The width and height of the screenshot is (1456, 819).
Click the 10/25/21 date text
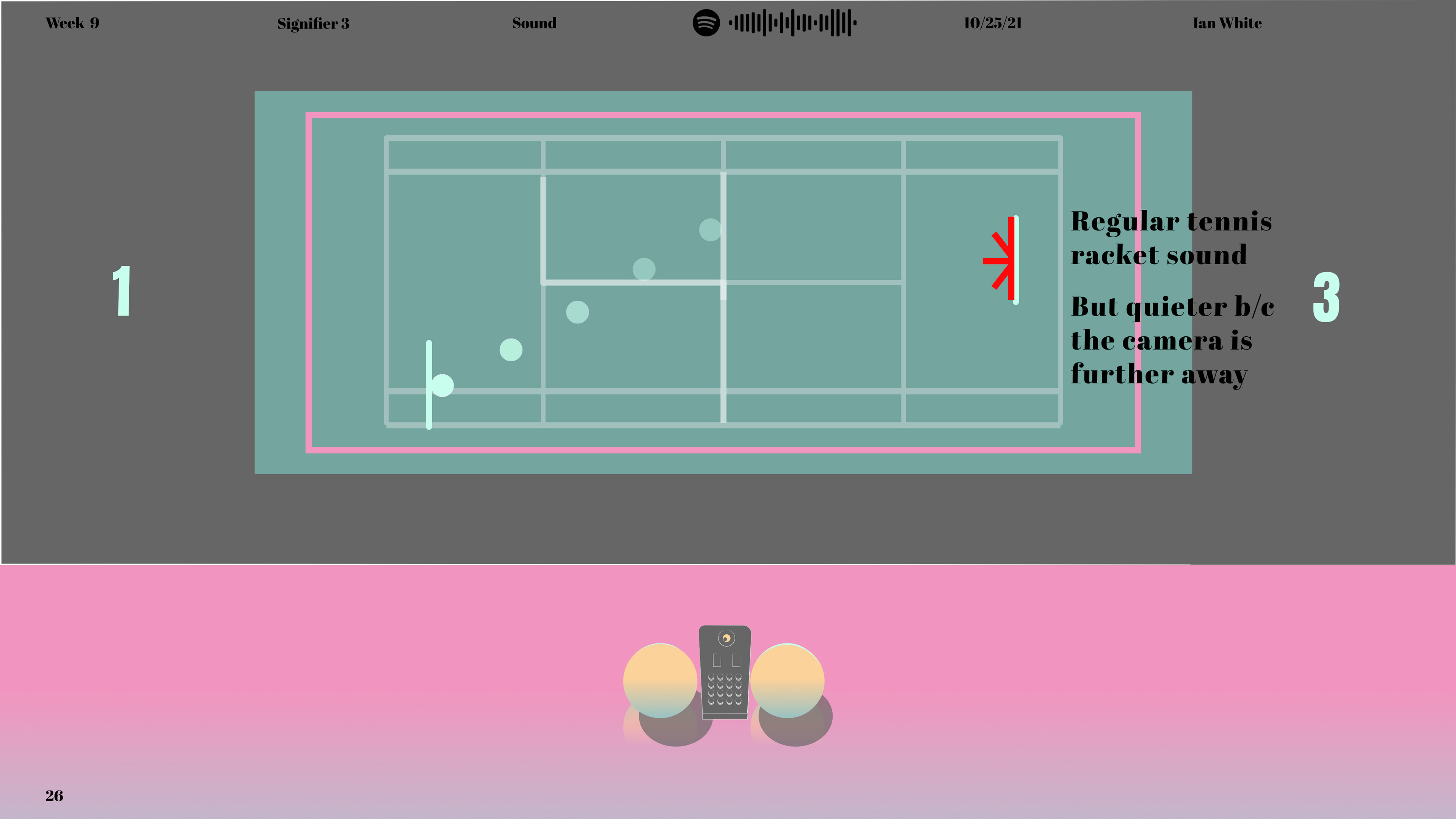[993, 23]
